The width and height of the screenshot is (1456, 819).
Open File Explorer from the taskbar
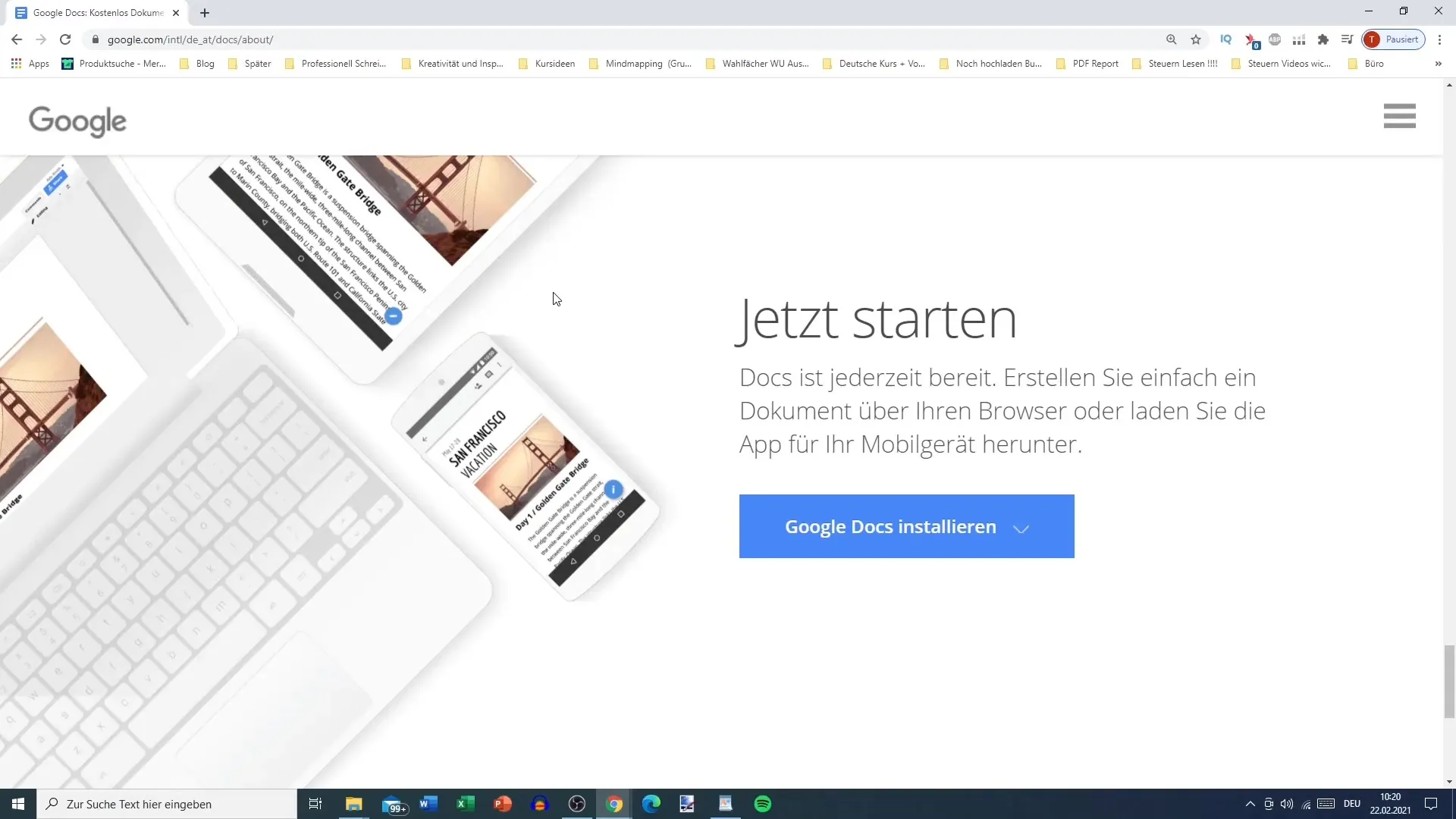pos(354,804)
